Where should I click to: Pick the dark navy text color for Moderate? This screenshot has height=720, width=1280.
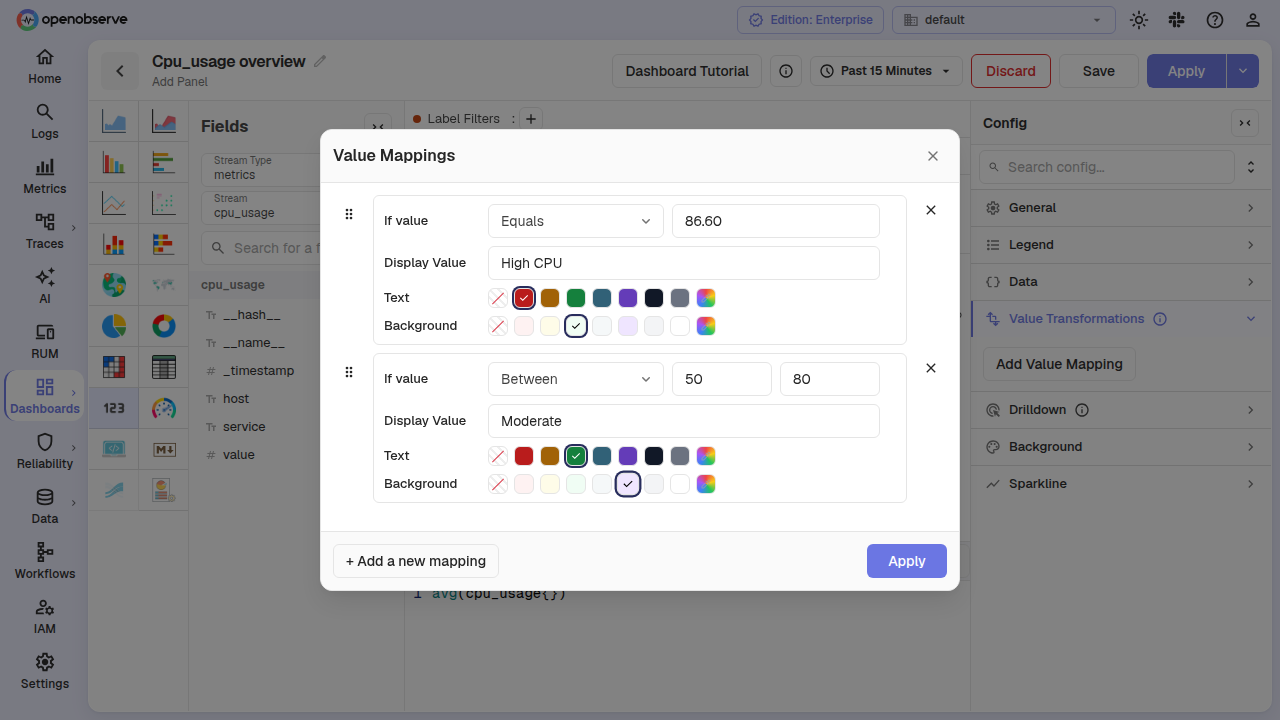654,456
